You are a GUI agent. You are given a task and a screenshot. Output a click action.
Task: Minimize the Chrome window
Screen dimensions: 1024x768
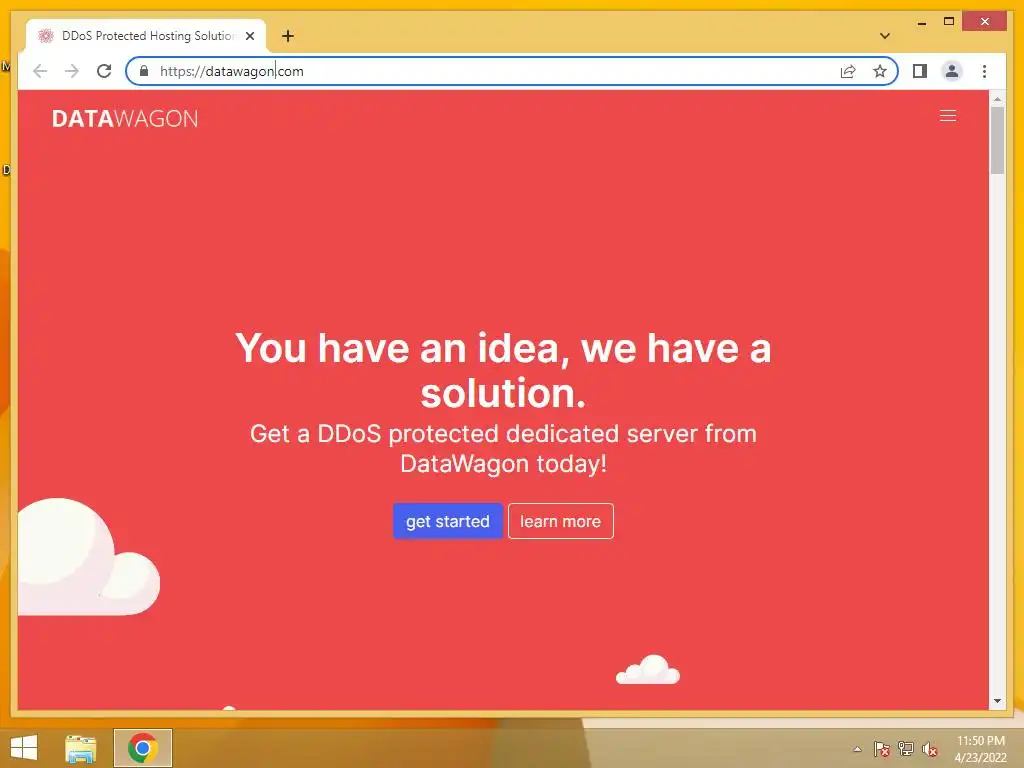[921, 22]
